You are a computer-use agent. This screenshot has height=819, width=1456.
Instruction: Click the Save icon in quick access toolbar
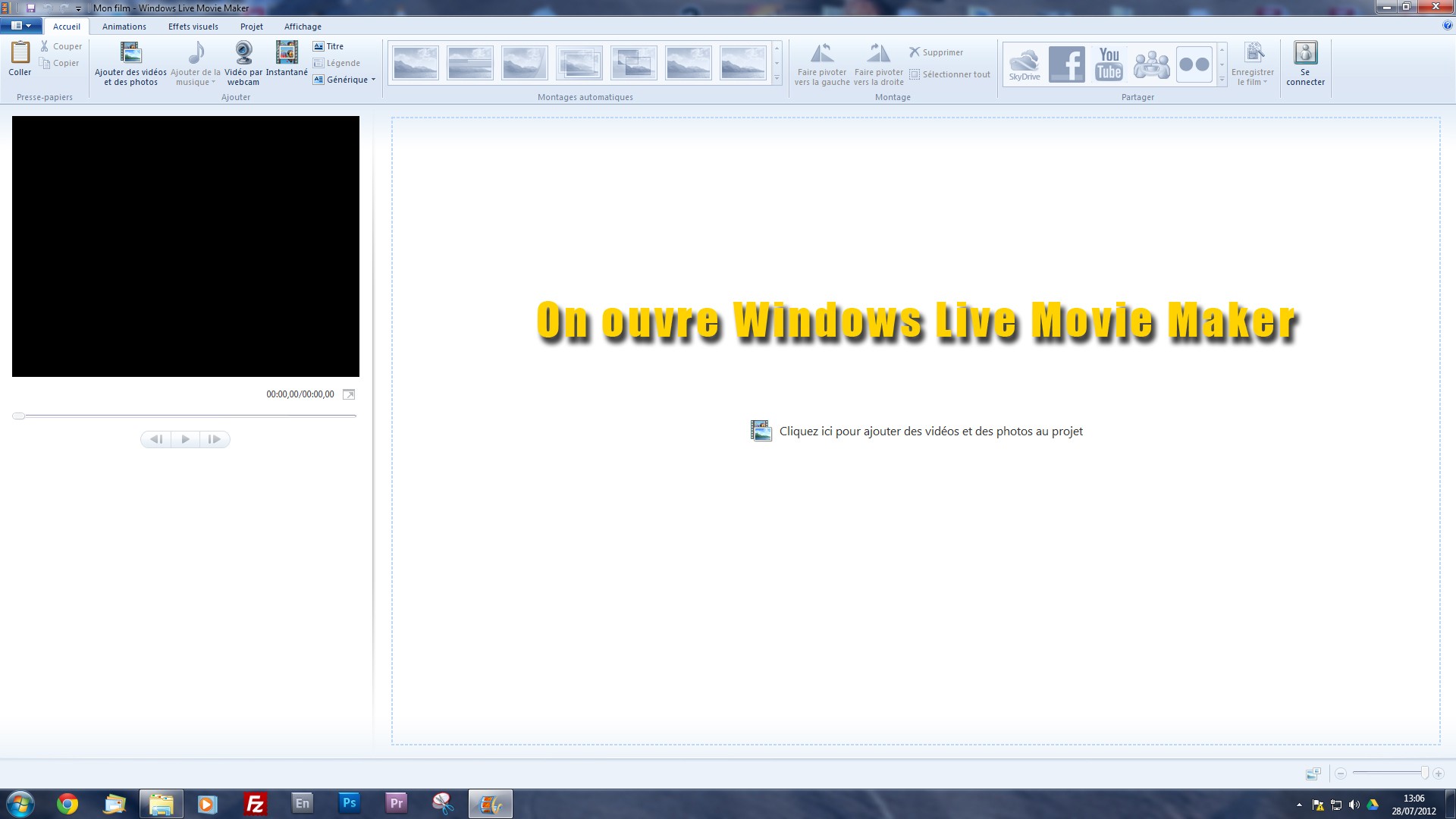(x=31, y=8)
